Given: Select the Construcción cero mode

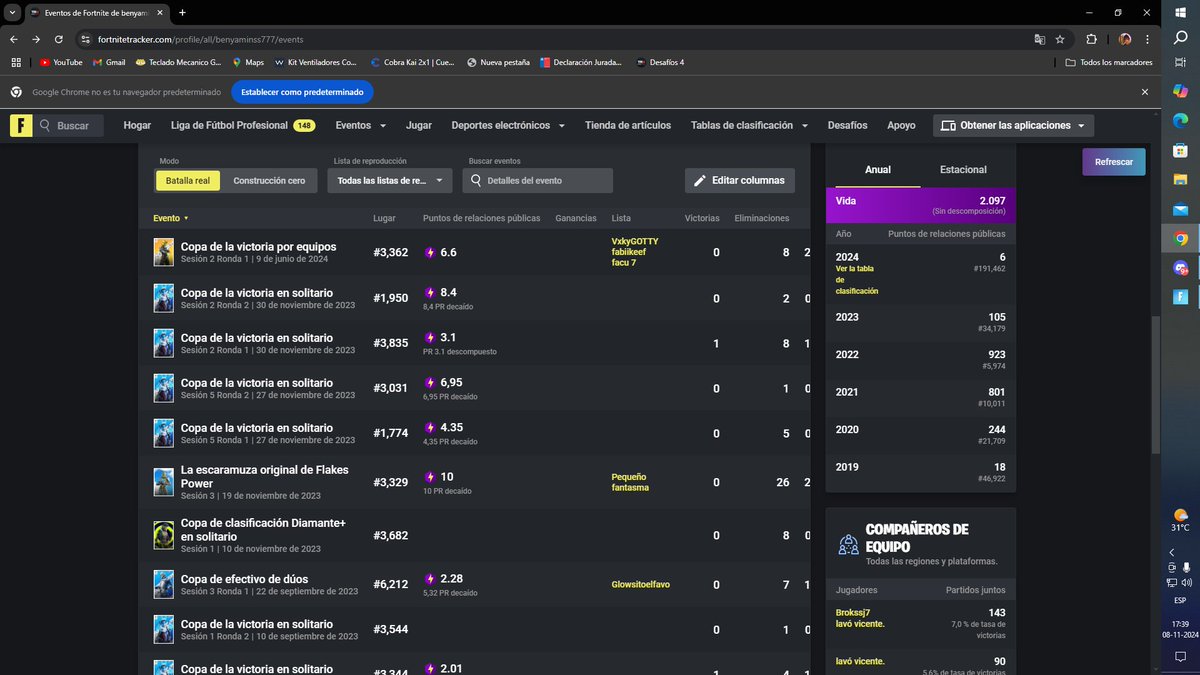Looking at the screenshot, I should click(269, 181).
